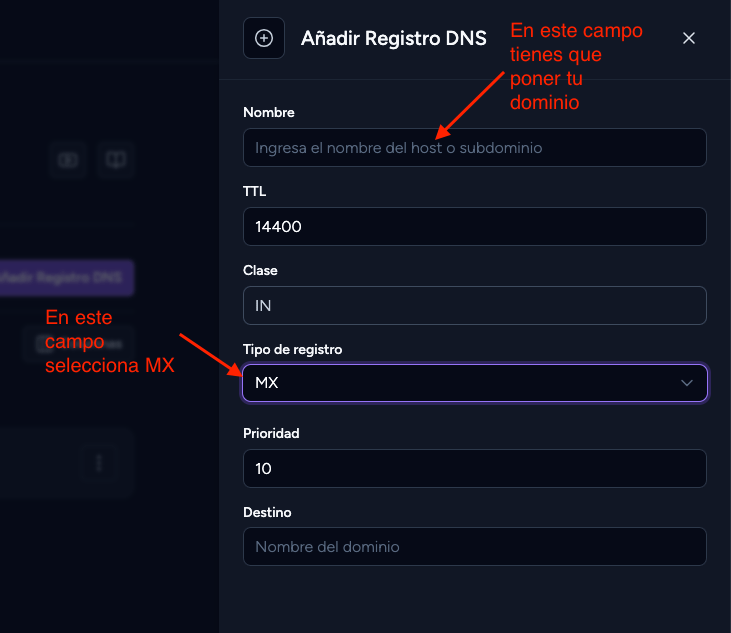This screenshot has width=731, height=633.
Task: Click the circled plus icon in the panel header
Action: click(x=264, y=38)
